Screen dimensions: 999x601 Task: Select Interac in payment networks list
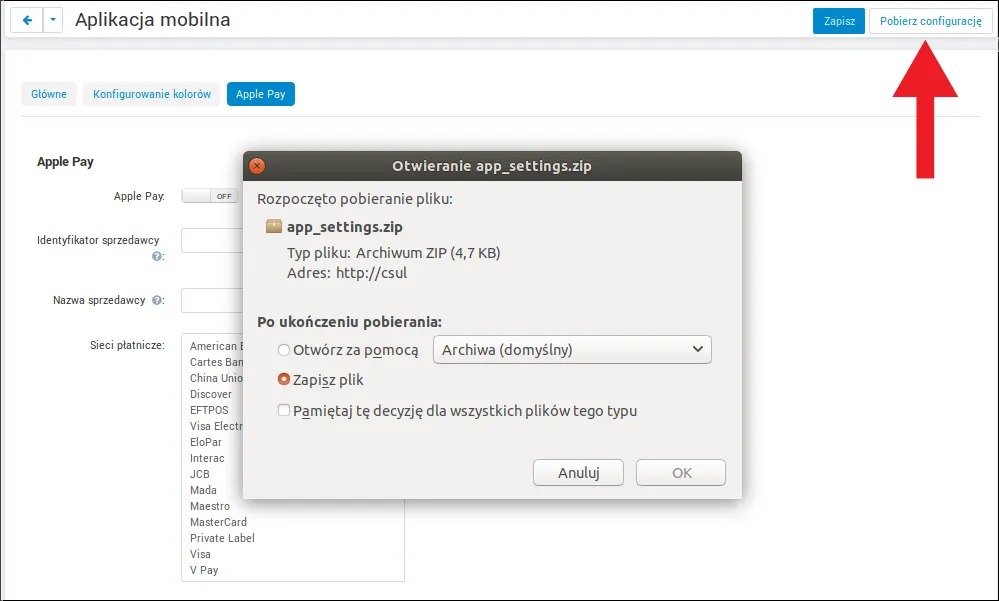(207, 458)
